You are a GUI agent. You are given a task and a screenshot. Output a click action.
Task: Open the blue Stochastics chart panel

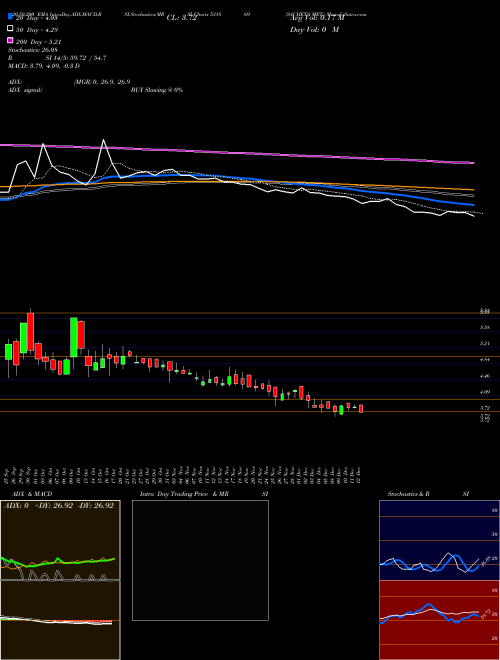pos(439,540)
